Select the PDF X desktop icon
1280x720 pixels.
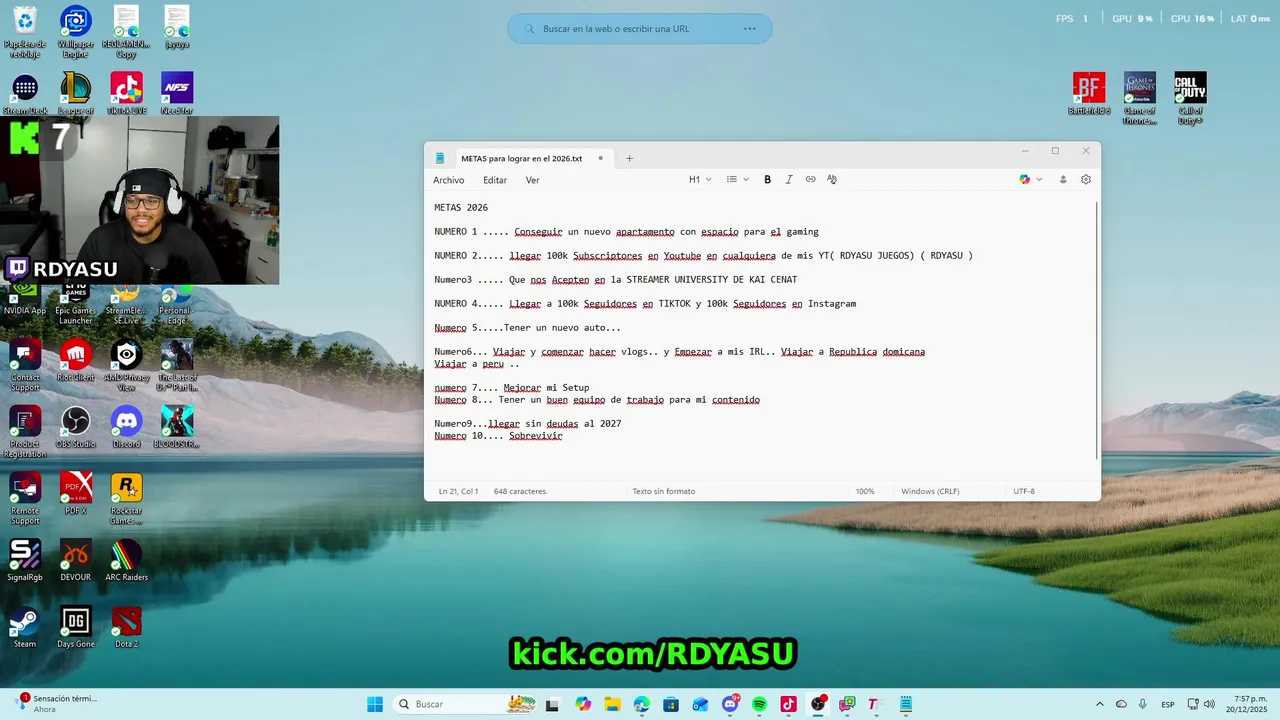point(76,493)
